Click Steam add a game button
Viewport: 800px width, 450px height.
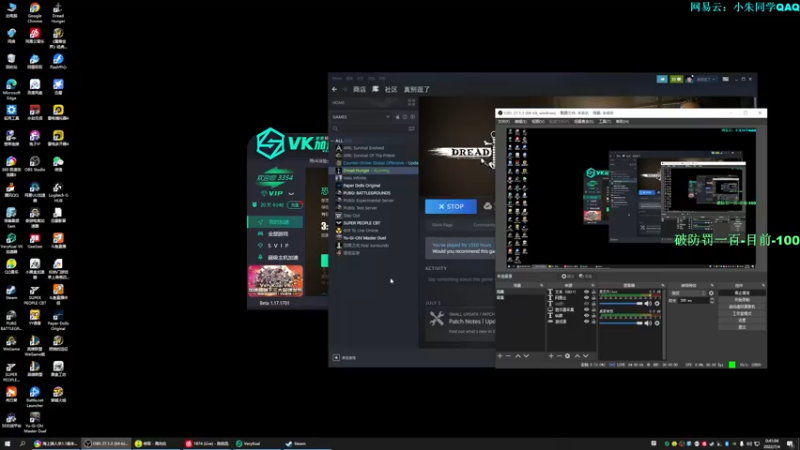pos(345,358)
